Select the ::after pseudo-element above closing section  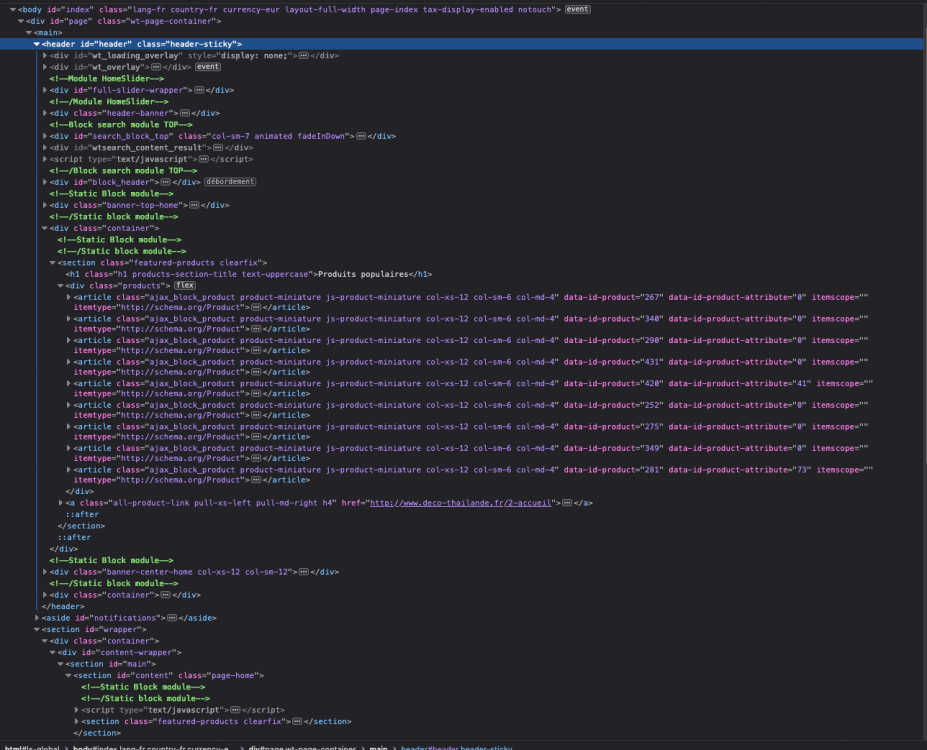point(82,514)
